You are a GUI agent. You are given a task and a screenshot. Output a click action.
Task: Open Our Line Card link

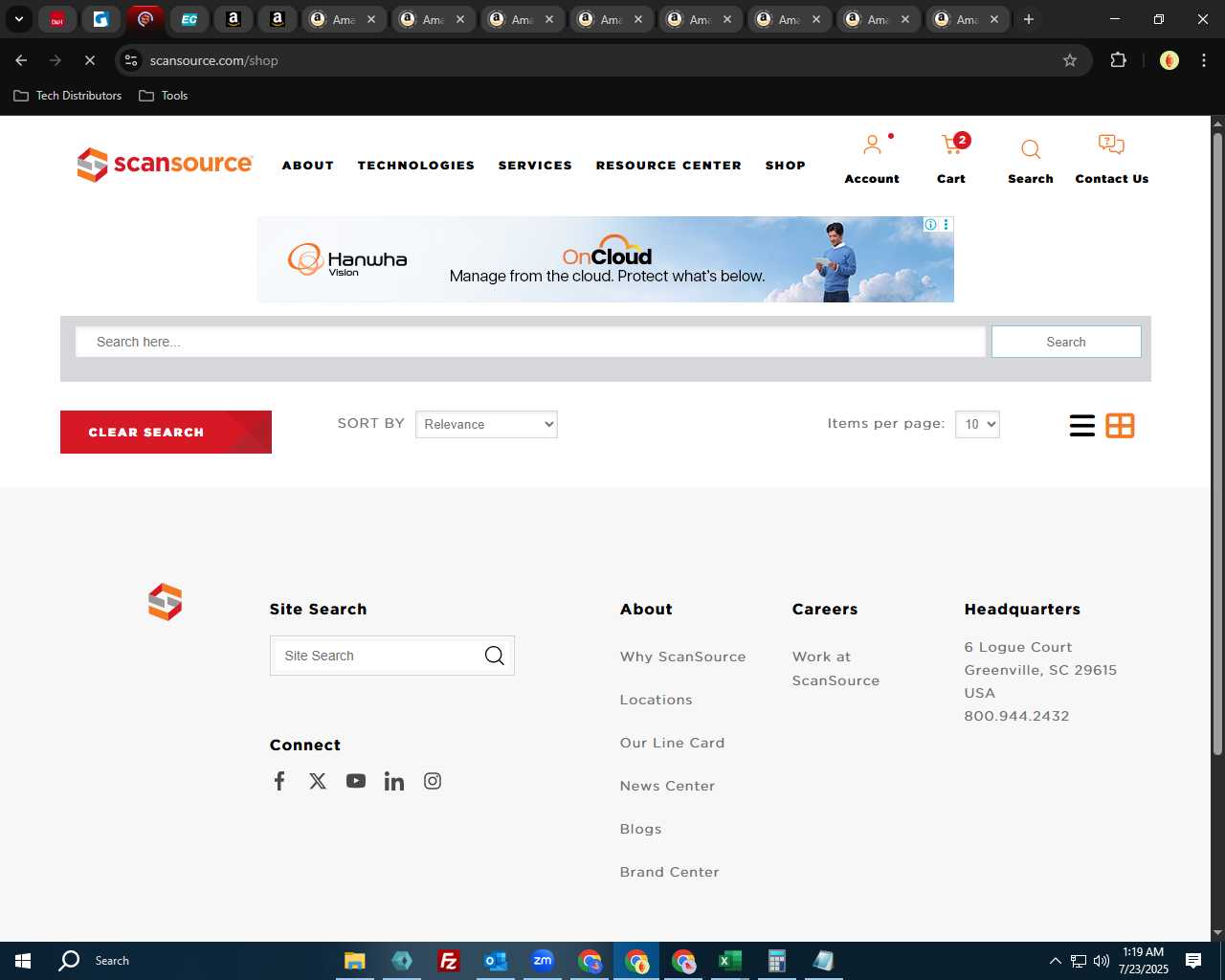[672, 743]
